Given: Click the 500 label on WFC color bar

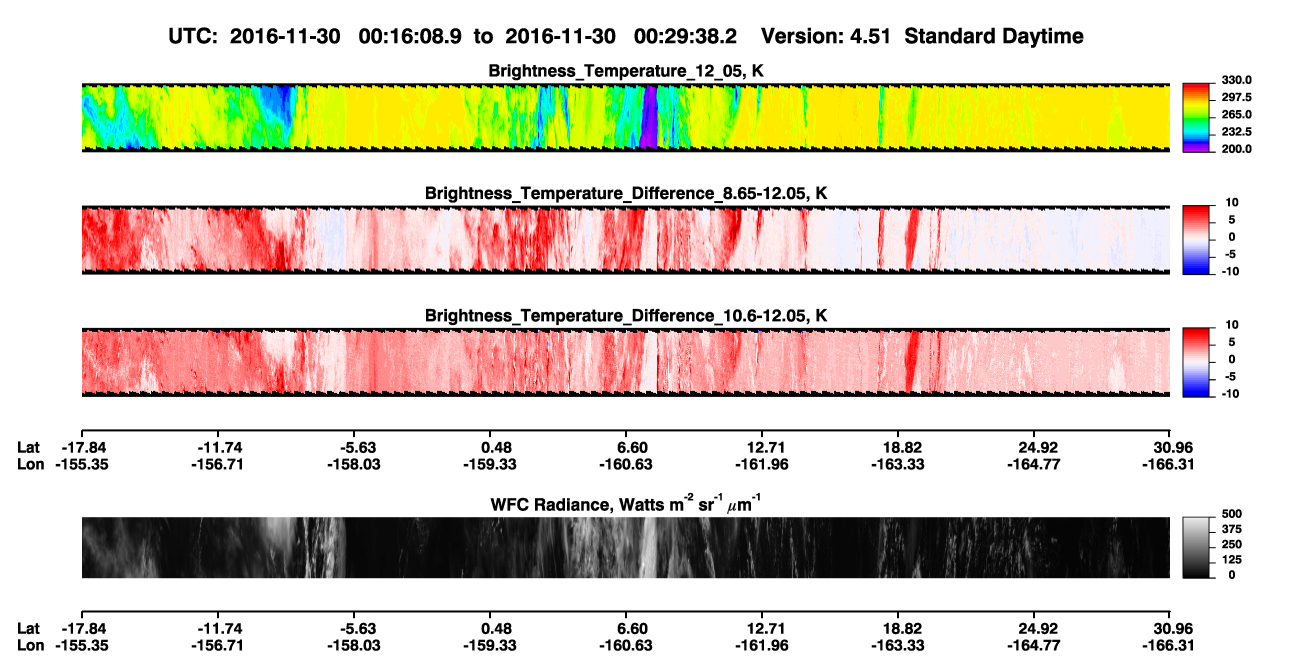Looking at the screenshot, I should [x=1230, y=513].
